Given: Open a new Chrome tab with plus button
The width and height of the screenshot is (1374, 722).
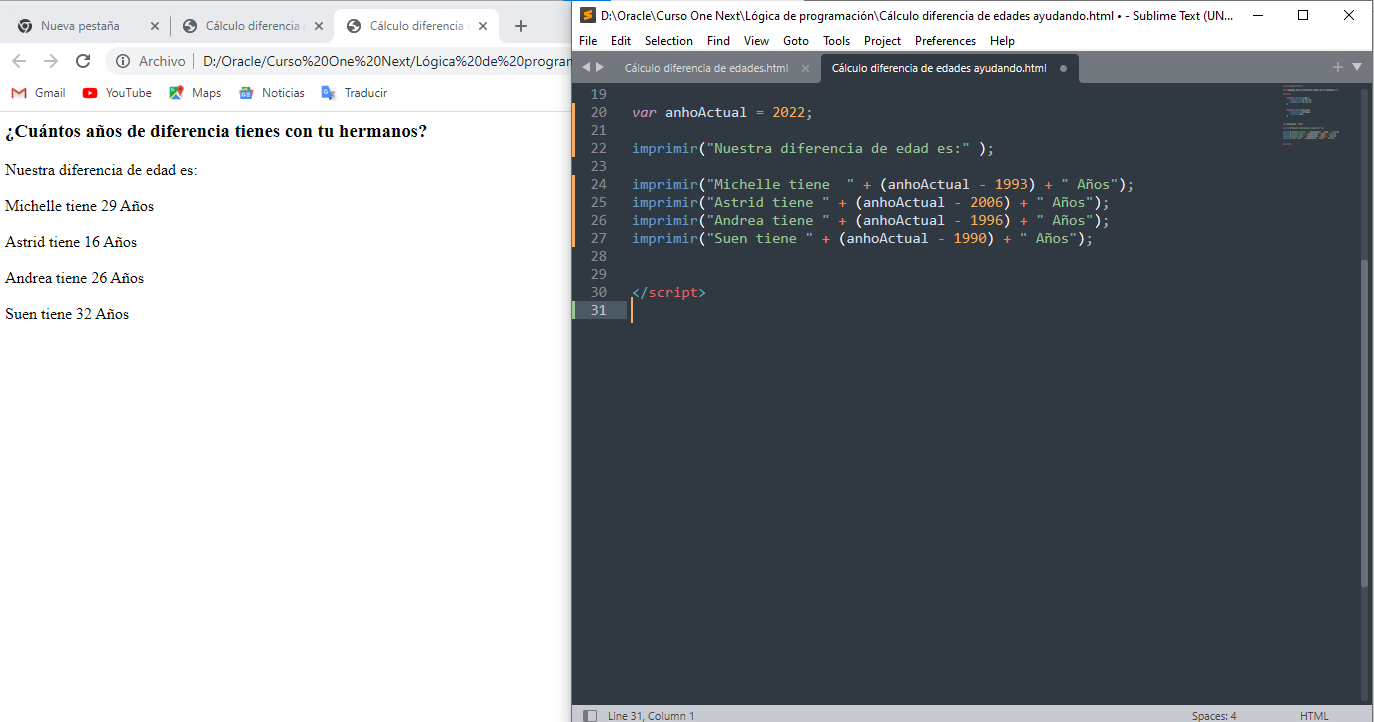Looking at the screenshot, I should pyautogui.click(x=520, y=26).
